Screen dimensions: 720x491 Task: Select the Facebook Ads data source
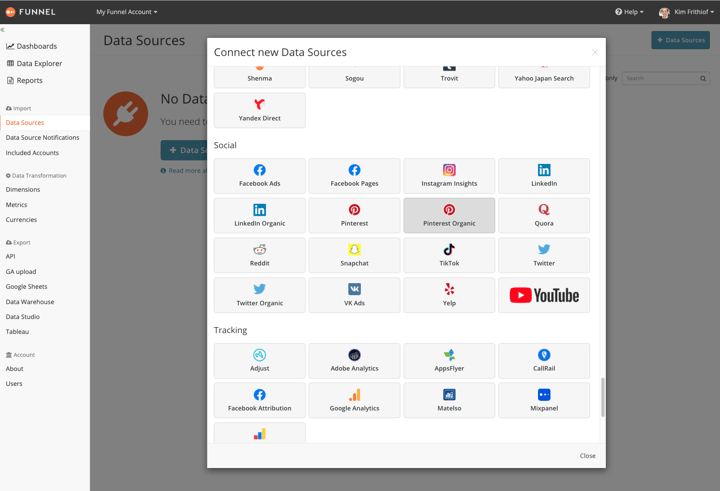click(259, 176)
